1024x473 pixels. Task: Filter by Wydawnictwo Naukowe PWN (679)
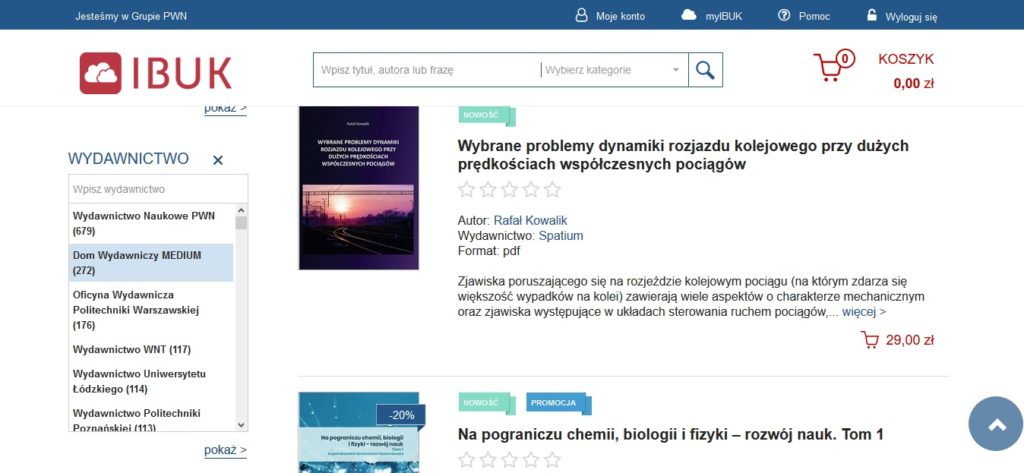point(151,223)
